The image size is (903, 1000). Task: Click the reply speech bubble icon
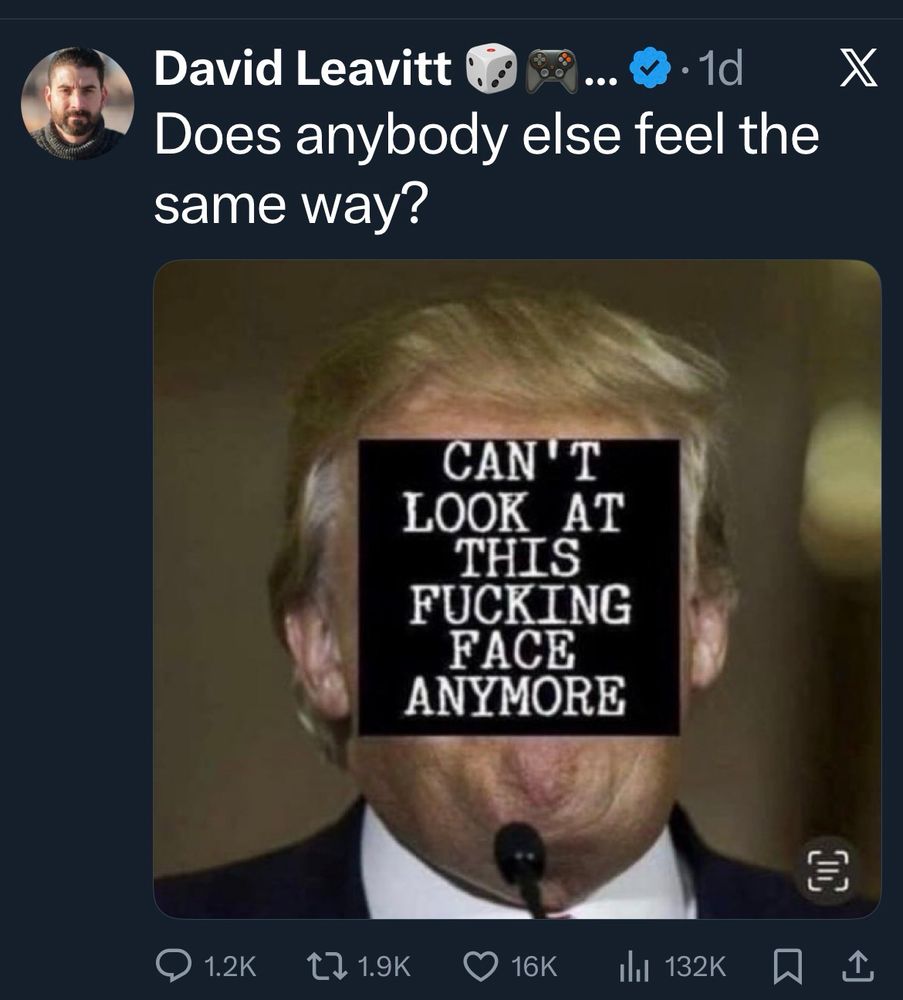pyautogui.click(x=173, y=966)
